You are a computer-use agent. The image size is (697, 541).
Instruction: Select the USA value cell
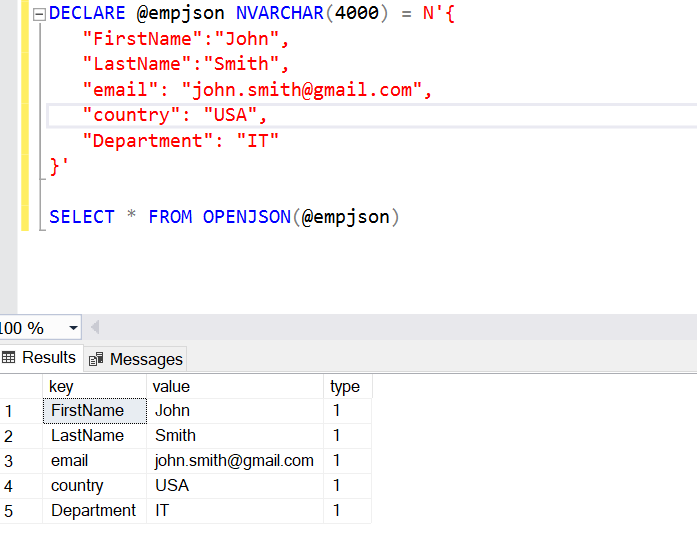(x=235, y=485)
